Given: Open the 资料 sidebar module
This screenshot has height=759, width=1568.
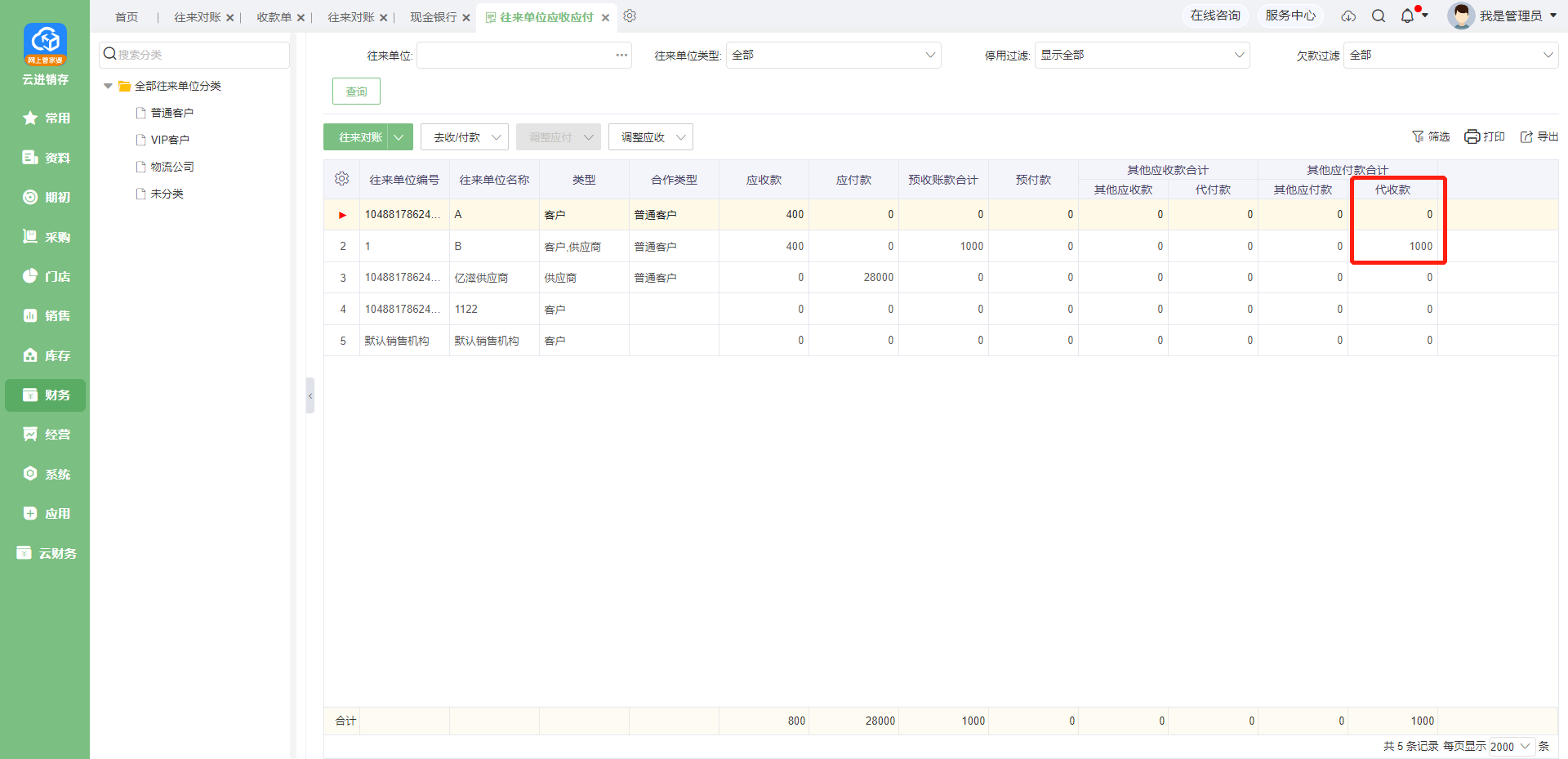Looking at the screenshot, I should [46, 158].
